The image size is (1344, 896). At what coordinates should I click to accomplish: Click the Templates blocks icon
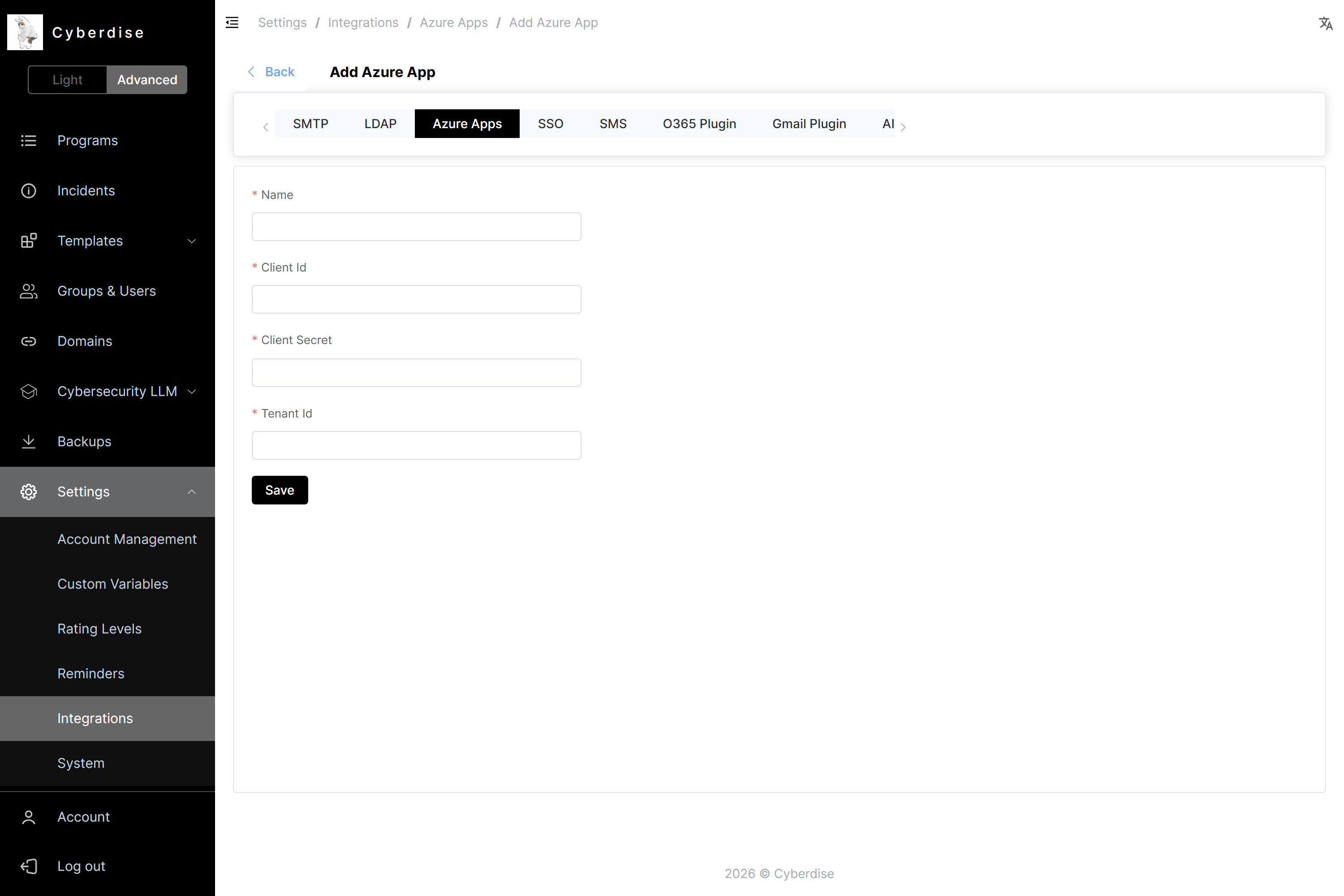[29, 241]
